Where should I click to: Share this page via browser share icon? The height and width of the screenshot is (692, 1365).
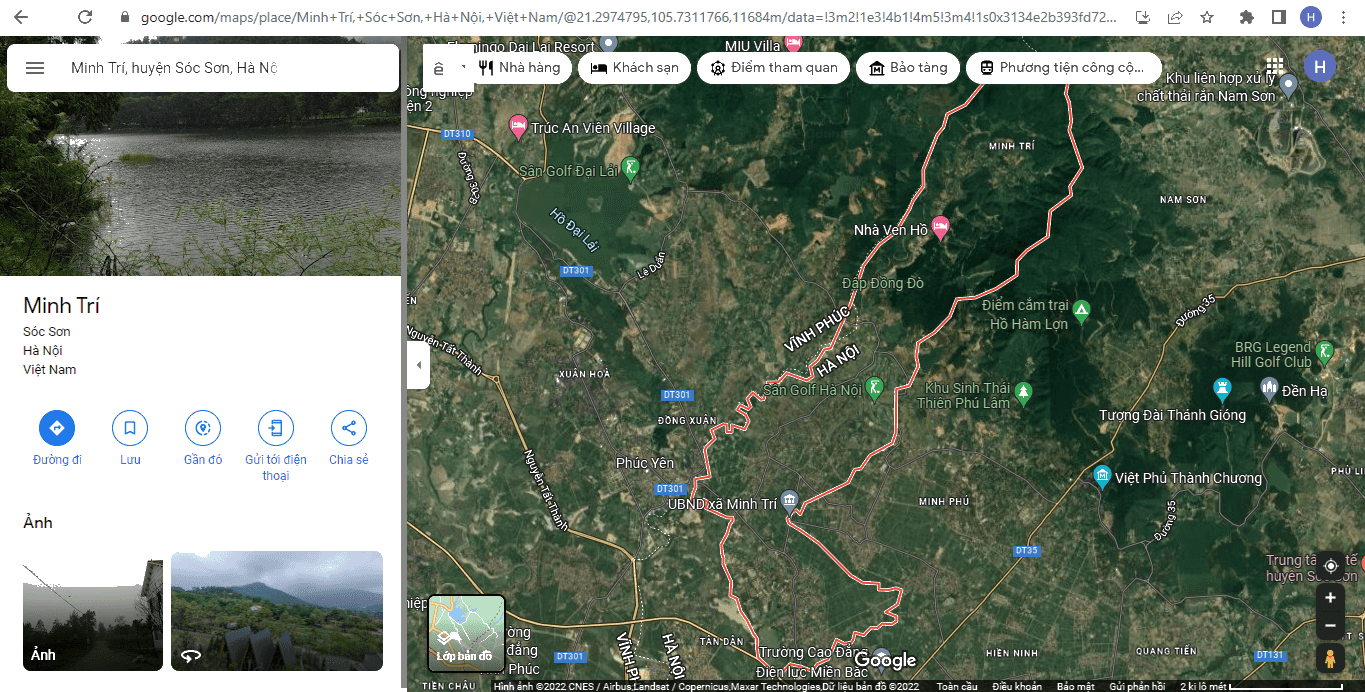1175,17
